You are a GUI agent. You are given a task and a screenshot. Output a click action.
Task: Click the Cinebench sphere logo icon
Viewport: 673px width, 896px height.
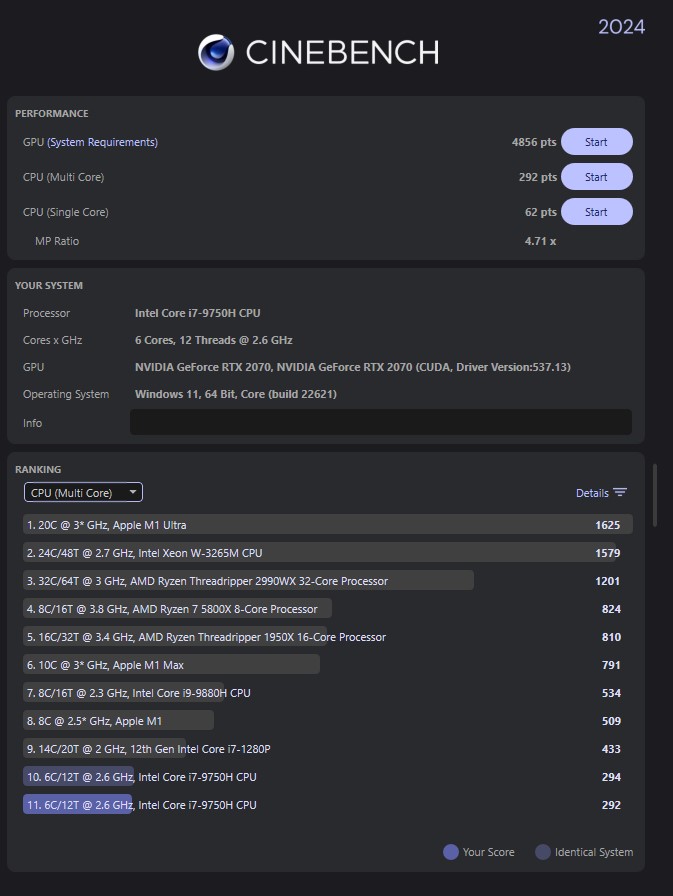(x=216, y=52)
